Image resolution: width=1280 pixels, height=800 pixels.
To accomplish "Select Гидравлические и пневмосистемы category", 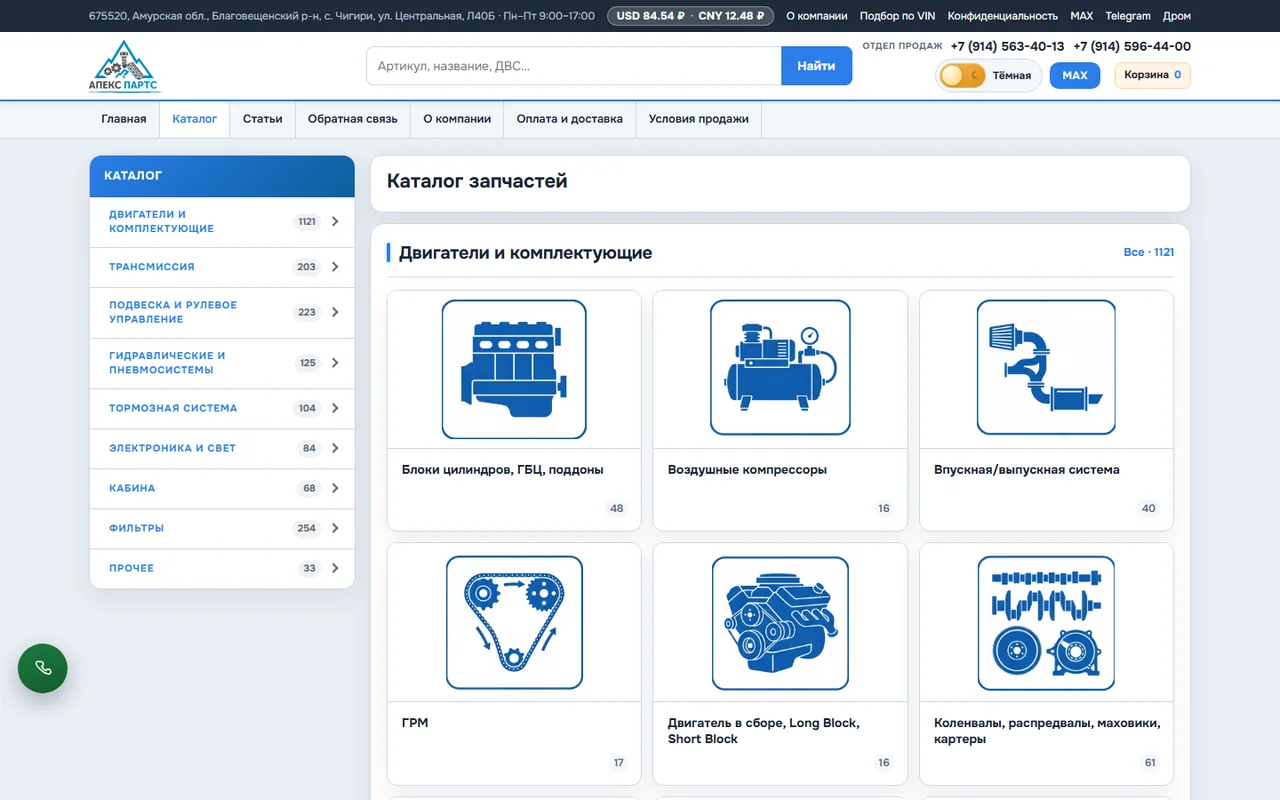I will click(222, 363).
